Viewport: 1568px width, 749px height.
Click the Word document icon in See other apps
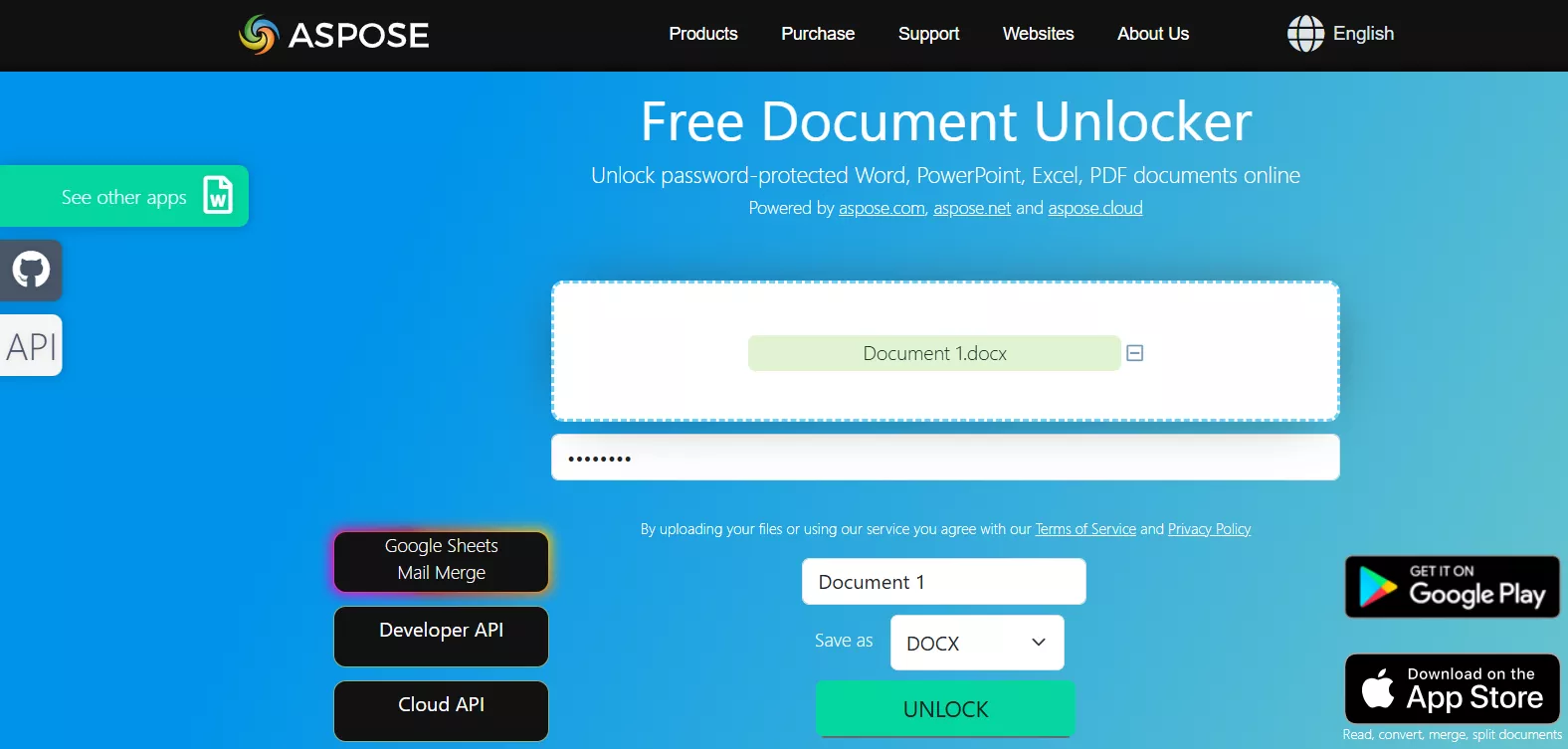pyautogui.click(x=218, y=195)
